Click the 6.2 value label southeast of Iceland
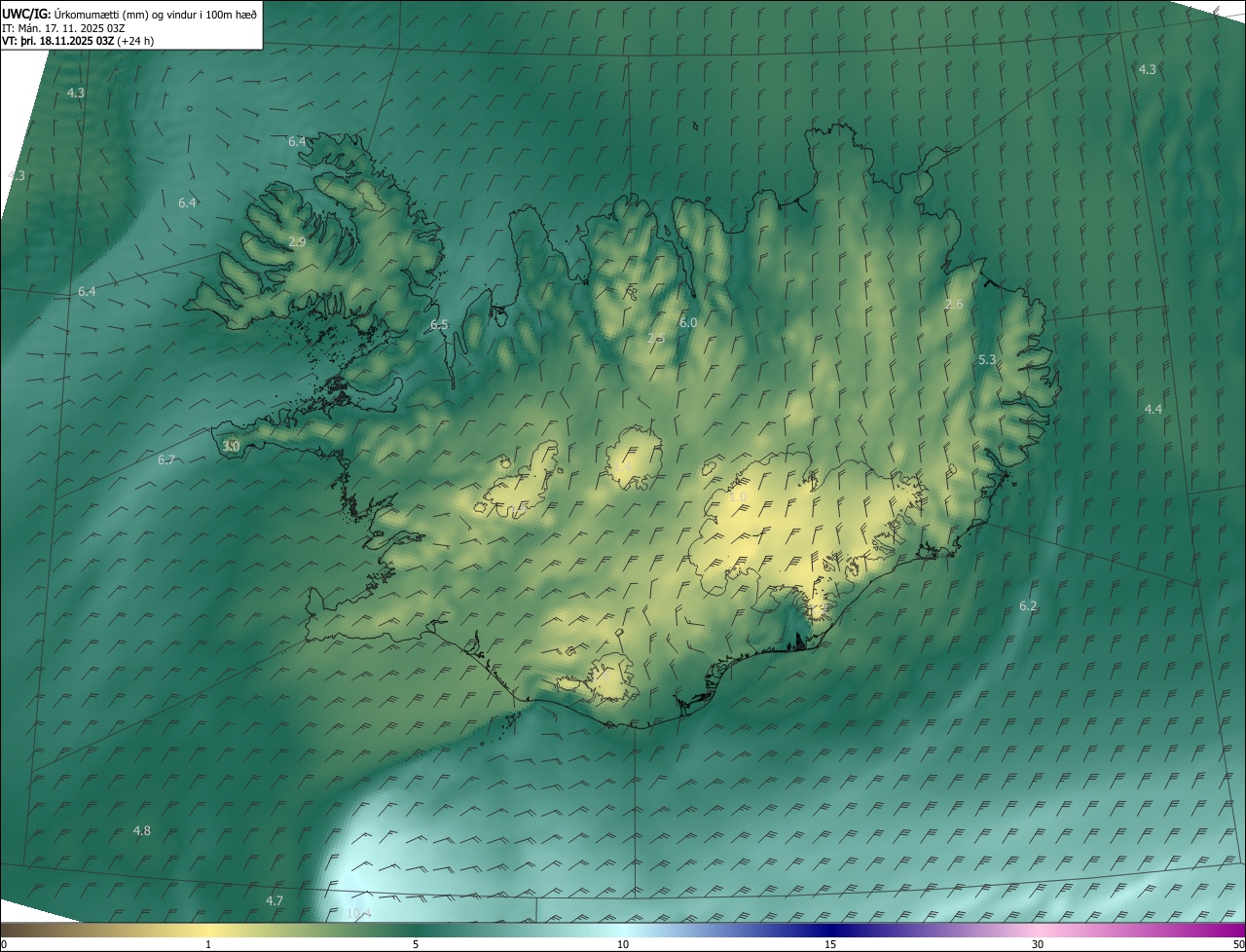Viewport: 1246px width, 952px height. [1028, 605]
